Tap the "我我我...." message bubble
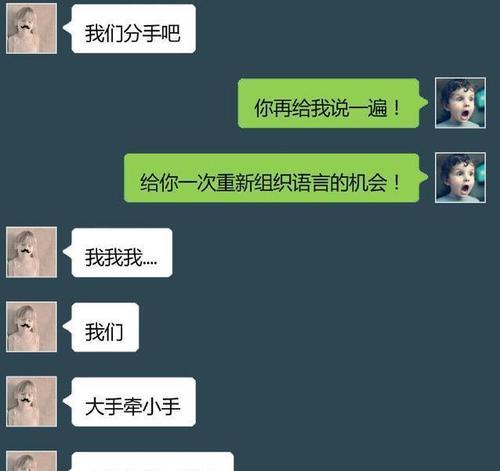The image size is (500, 471). click(x=122, y=253)
